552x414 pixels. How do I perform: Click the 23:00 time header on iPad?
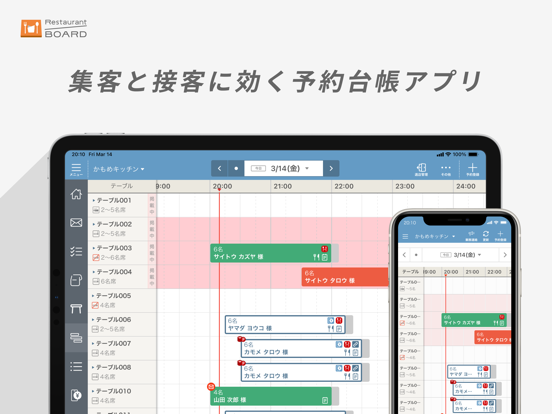[405, 186]
